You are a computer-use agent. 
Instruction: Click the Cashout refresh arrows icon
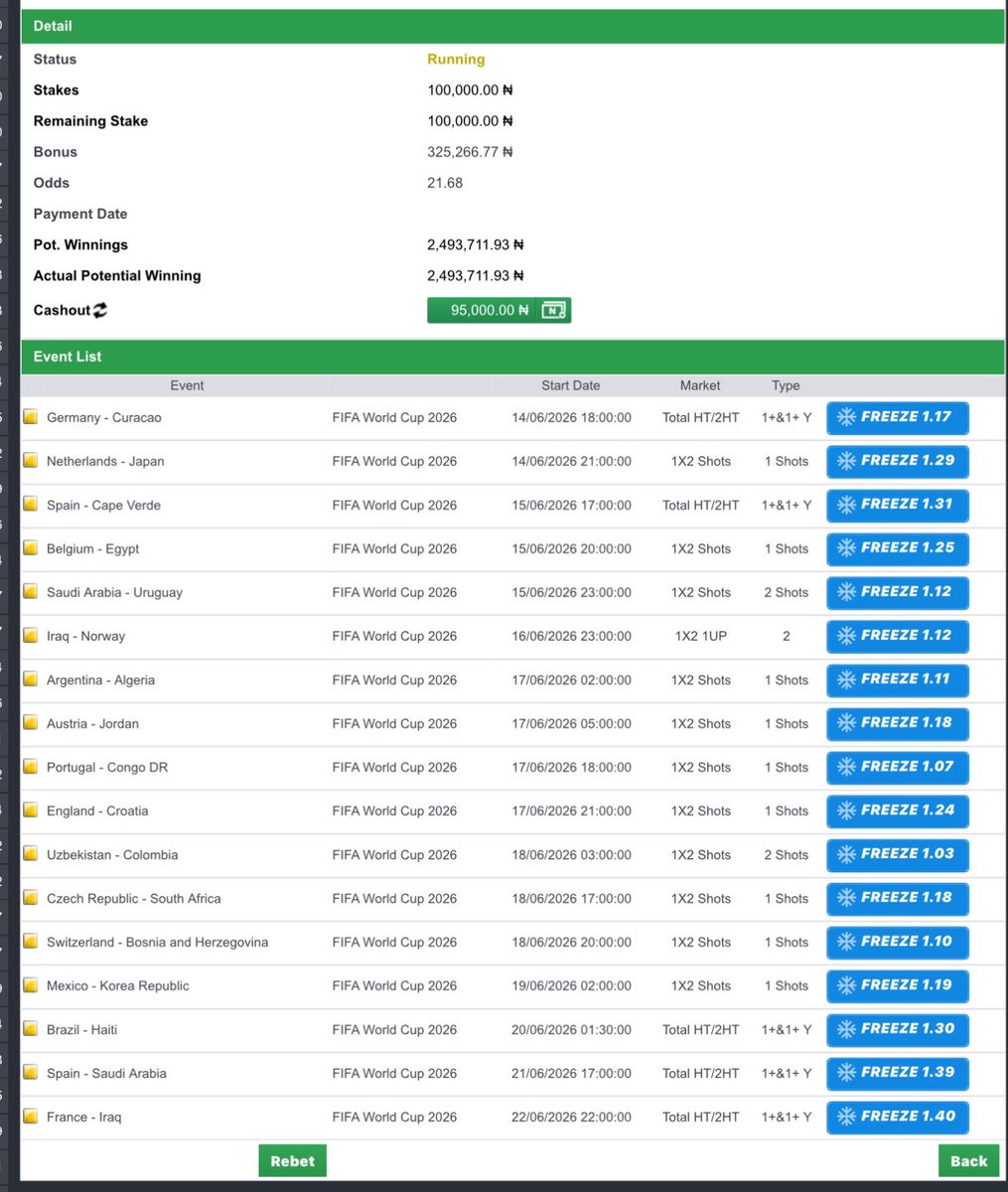[99, 310]
